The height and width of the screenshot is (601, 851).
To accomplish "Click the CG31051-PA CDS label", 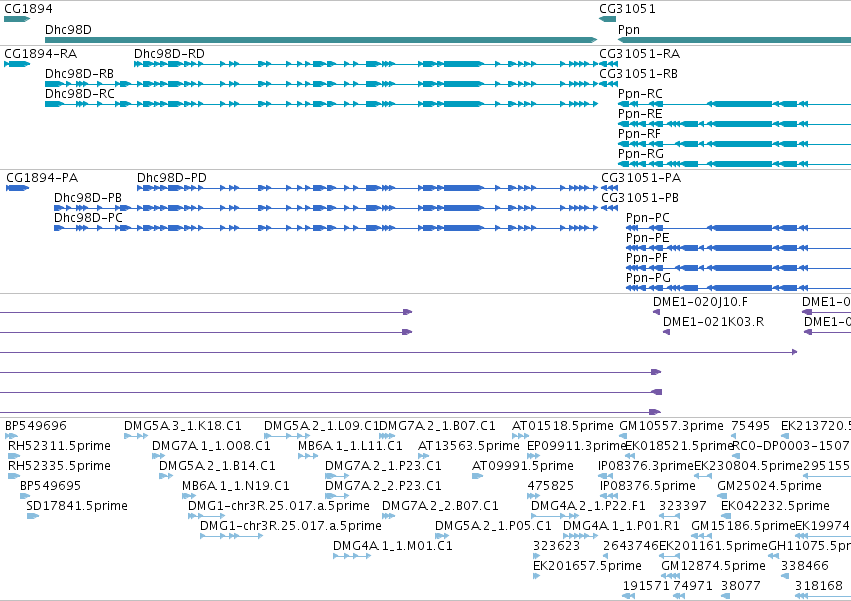I will click(x=641, y=178).
